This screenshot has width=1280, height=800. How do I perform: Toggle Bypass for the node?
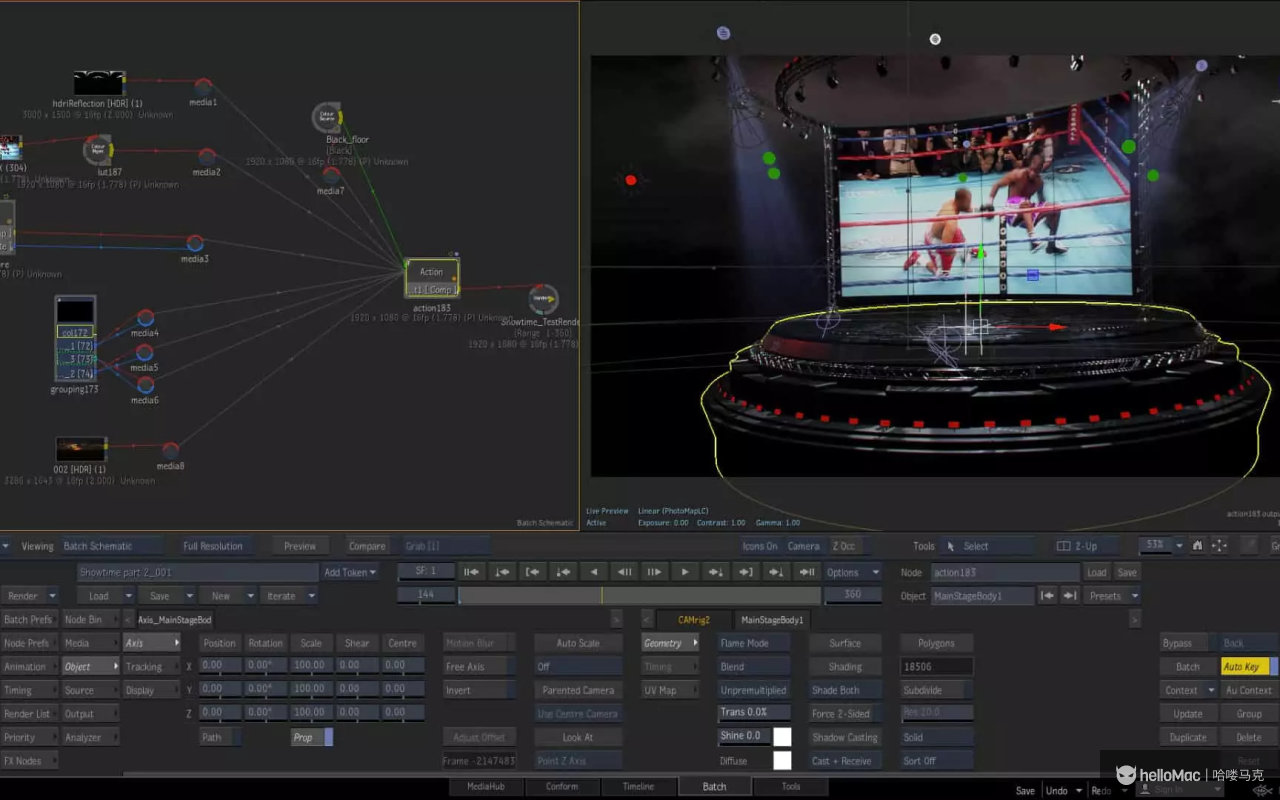click(1188, 643)
